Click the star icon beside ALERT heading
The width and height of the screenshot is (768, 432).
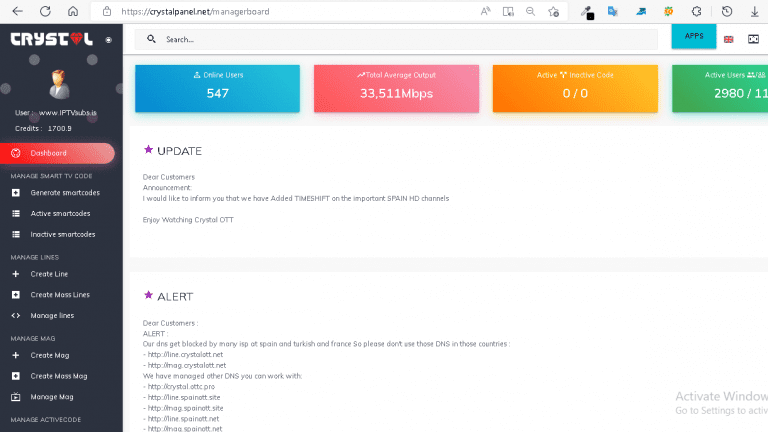tap(148, 295)
